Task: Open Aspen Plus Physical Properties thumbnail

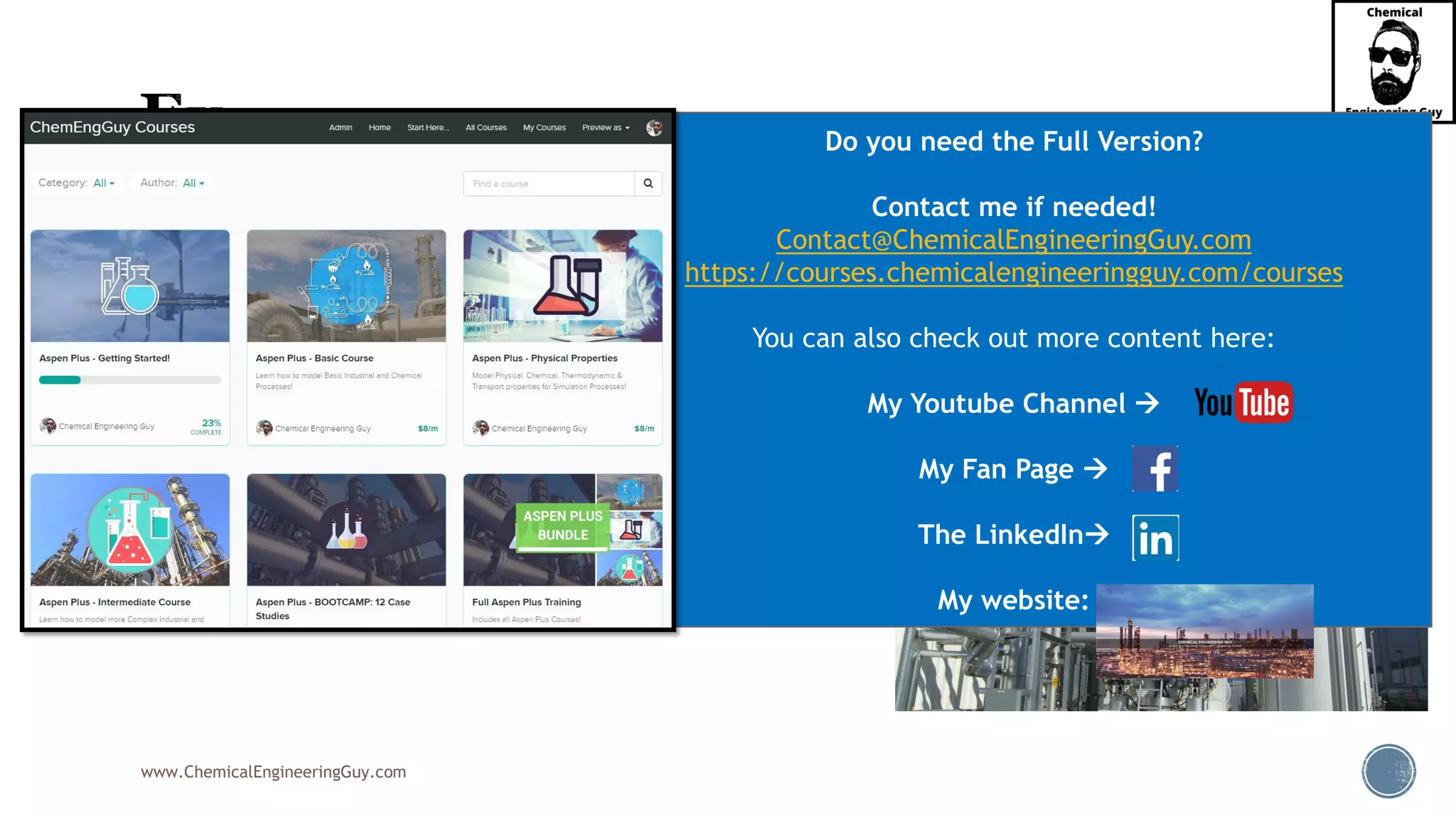Action: point(562,286)
